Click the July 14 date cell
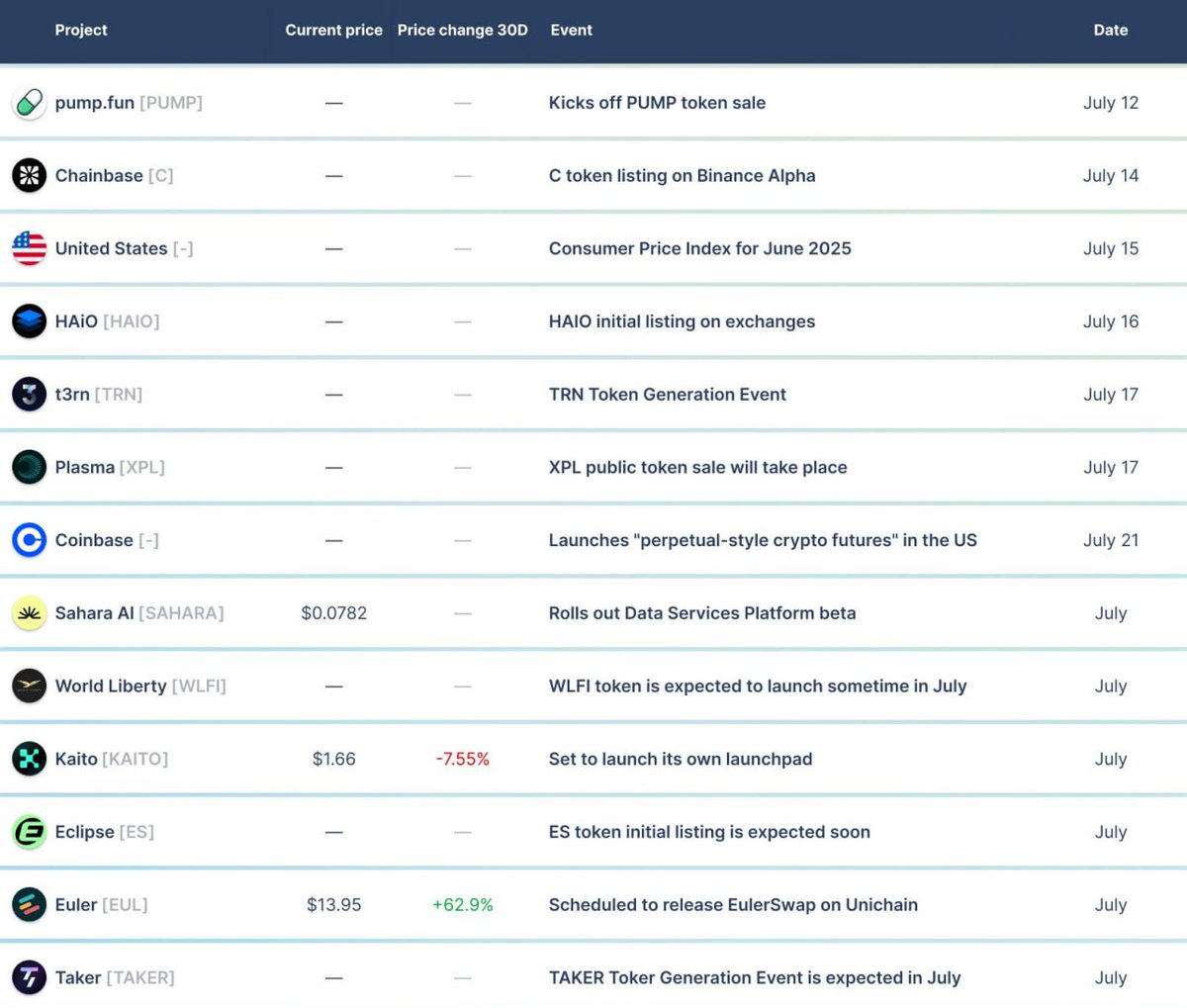This screenshot has width=1187, height=1008. click(1111, 176)
